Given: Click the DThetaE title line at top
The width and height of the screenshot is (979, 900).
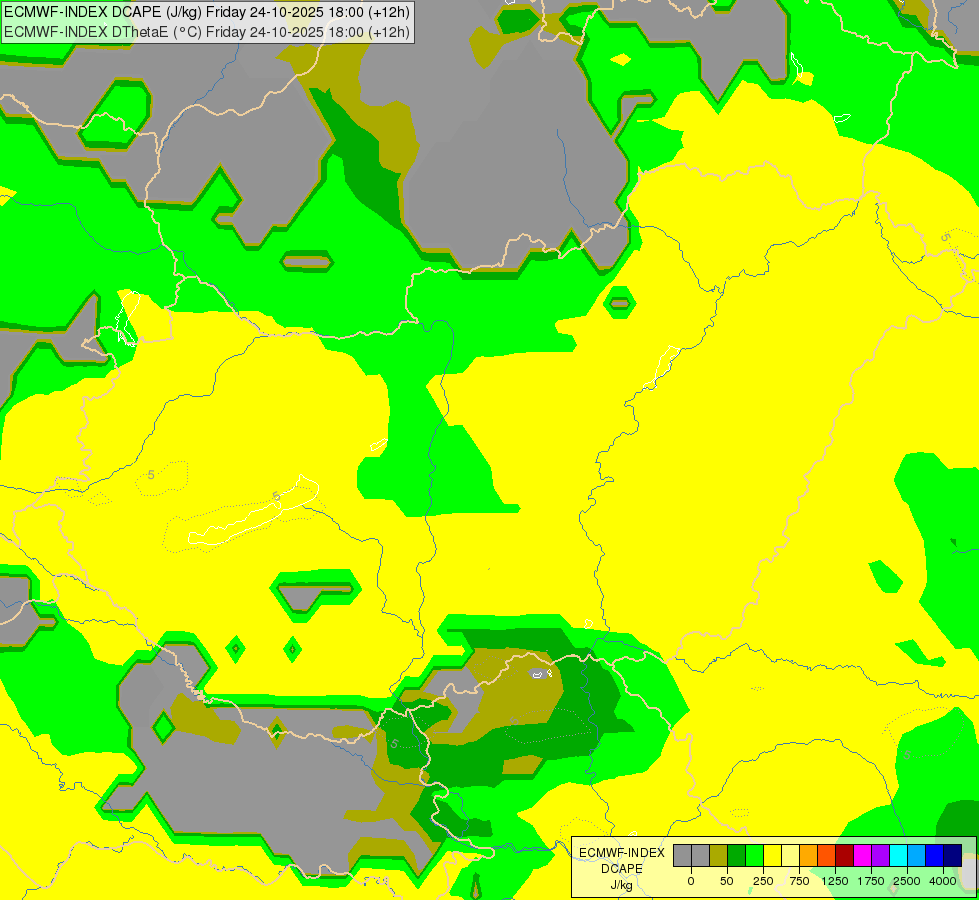Looking at the screenshot, I should pyautogui.click(x=207, y=32).
